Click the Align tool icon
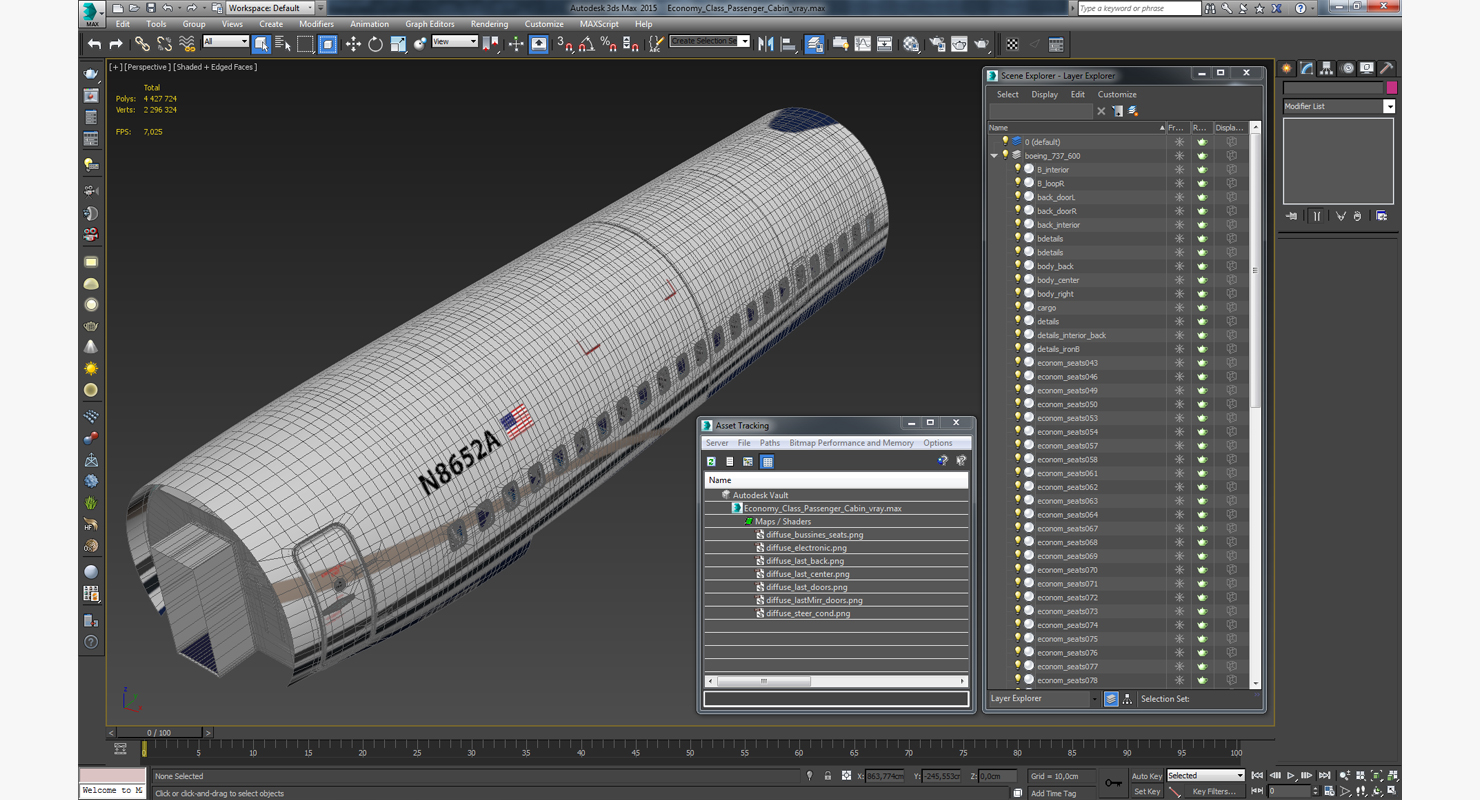The height and width of the screenshot is (800, 1480). click(788, 44)
